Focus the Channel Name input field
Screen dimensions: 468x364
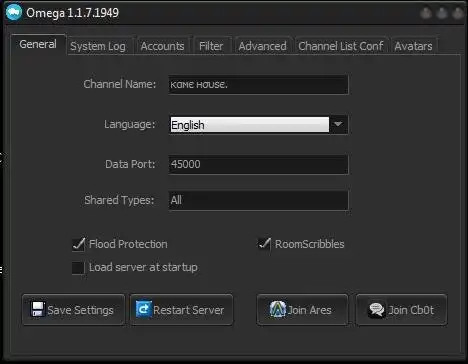tap(259, 85)
